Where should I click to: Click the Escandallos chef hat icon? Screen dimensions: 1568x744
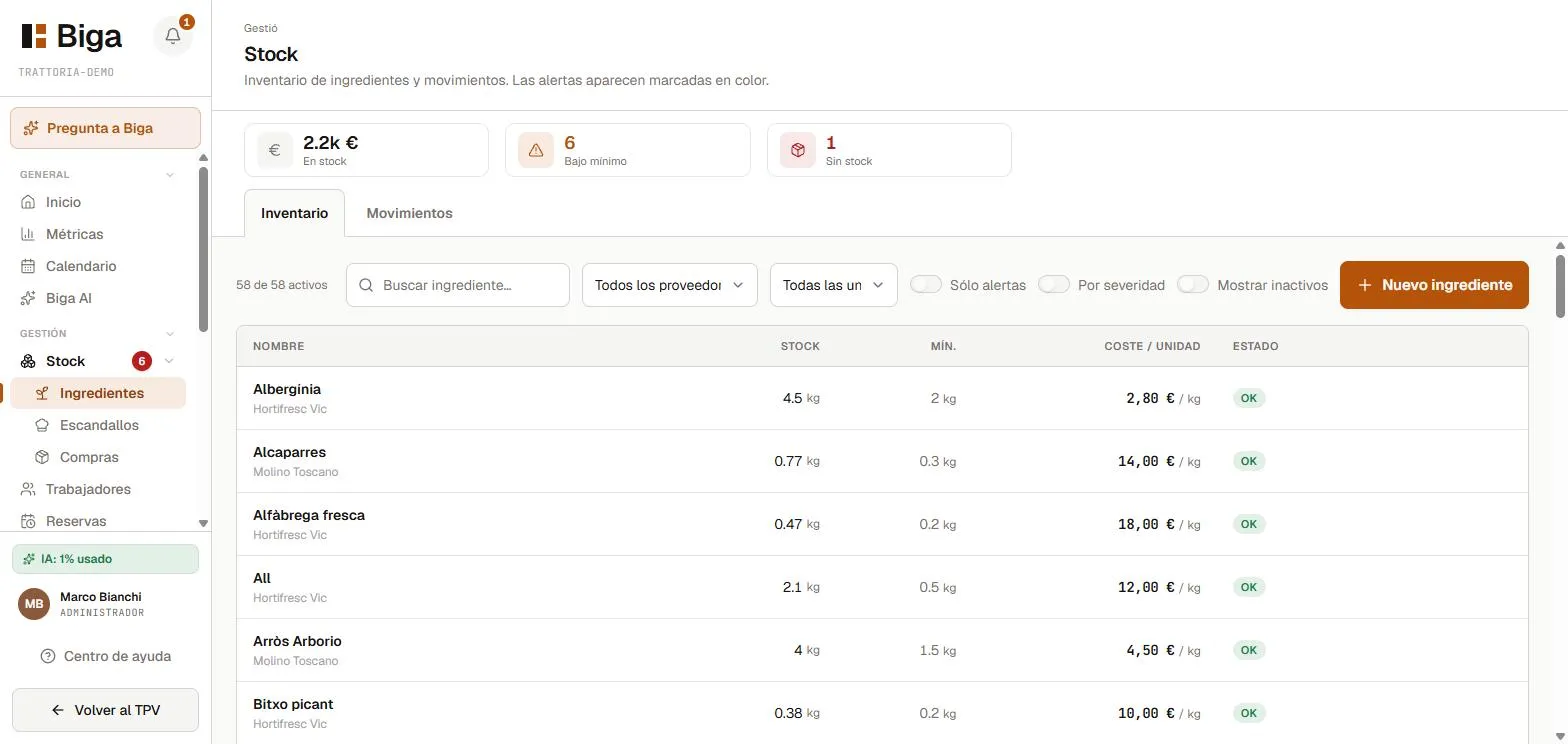tap(42, 425)
